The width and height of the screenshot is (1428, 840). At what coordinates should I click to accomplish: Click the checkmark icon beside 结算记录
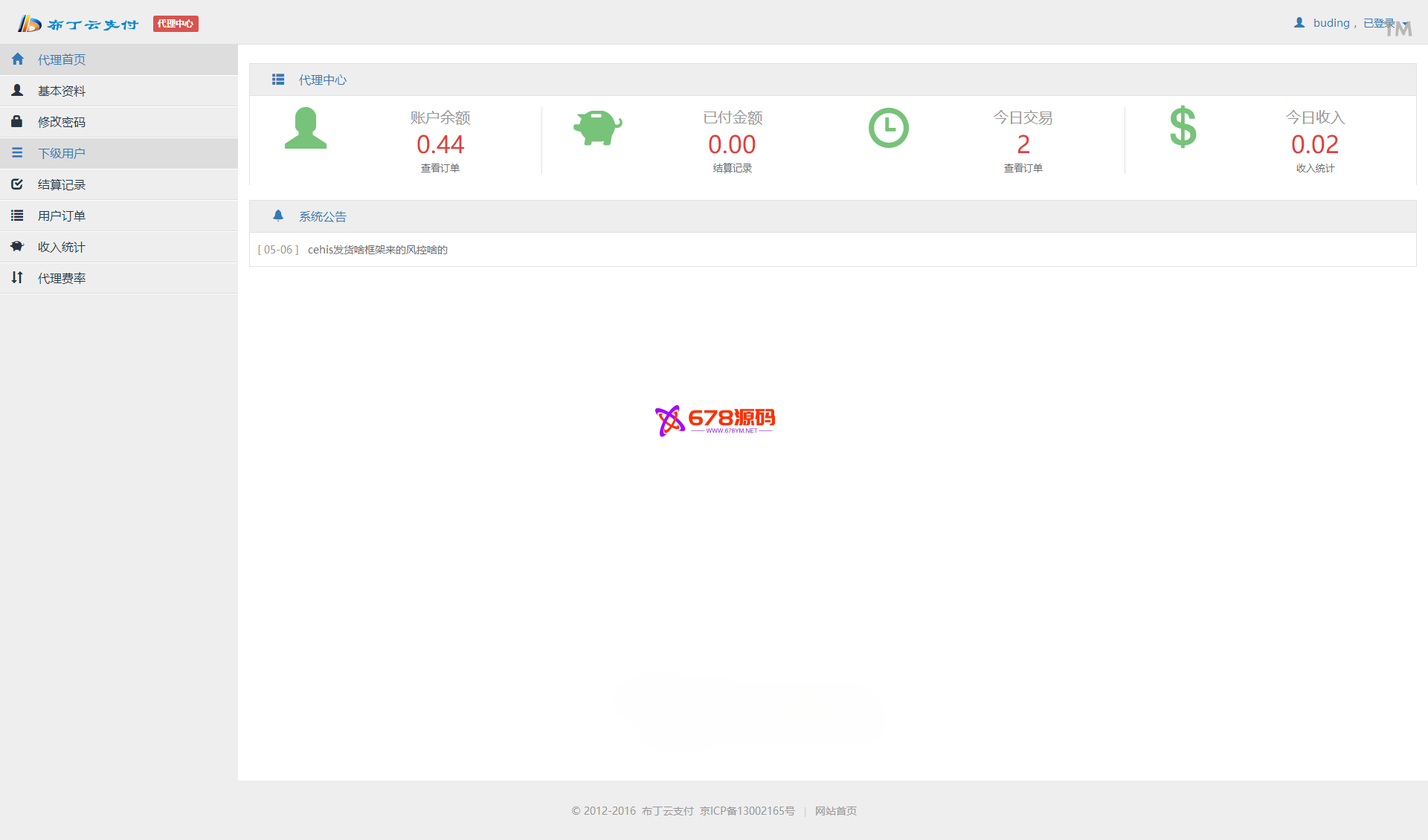(x=17, y=184)
